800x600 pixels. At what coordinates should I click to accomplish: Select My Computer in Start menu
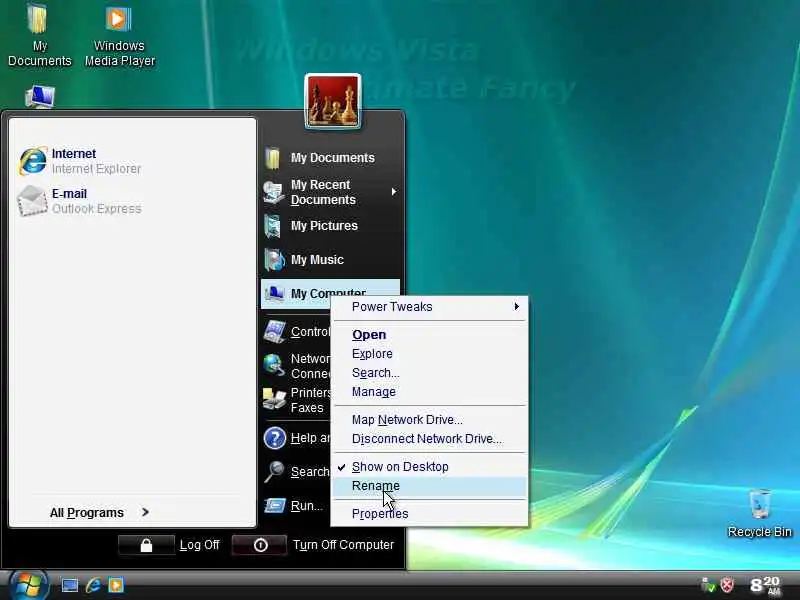[330, 293]
